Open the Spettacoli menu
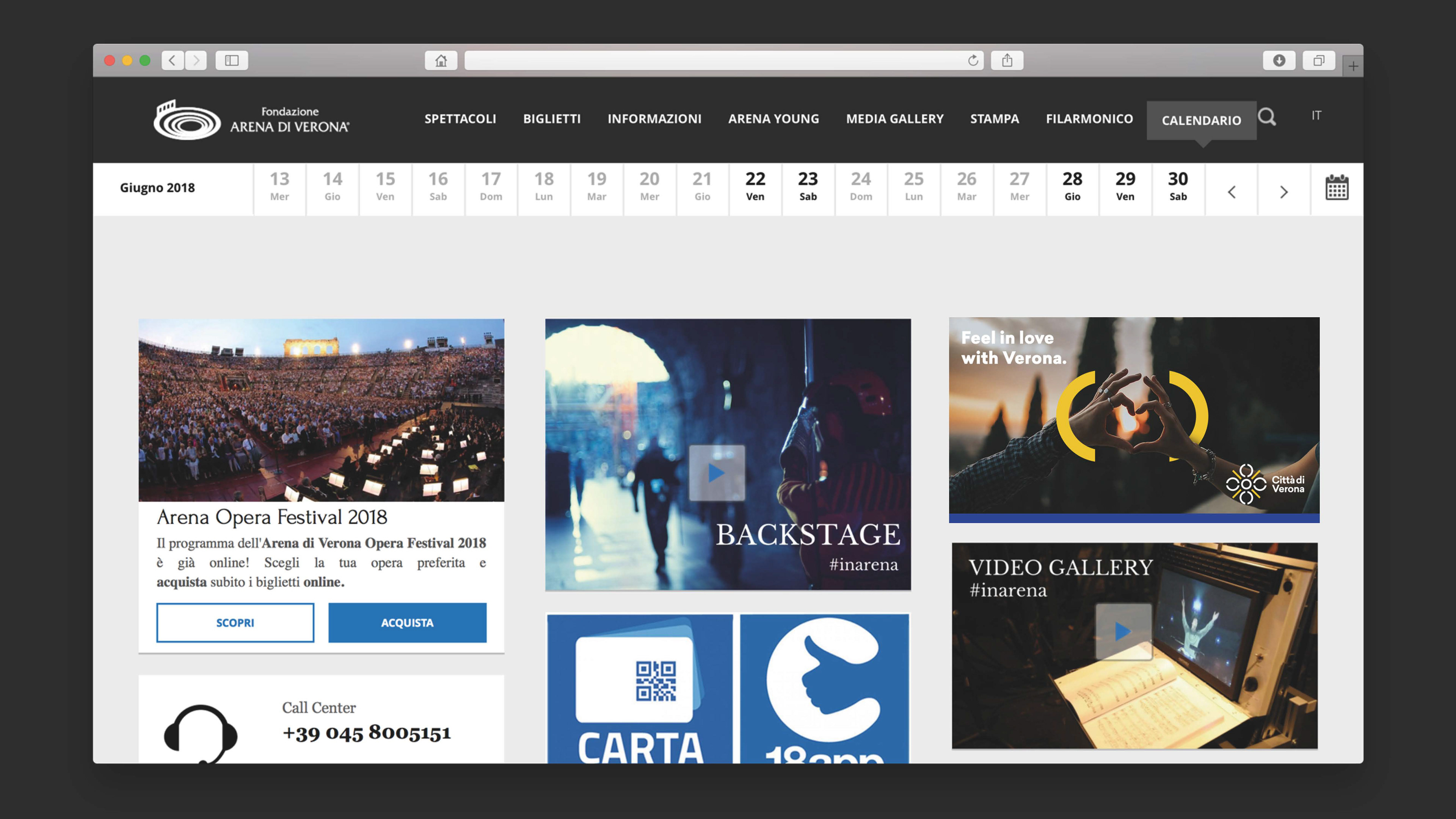 point(460,119)
